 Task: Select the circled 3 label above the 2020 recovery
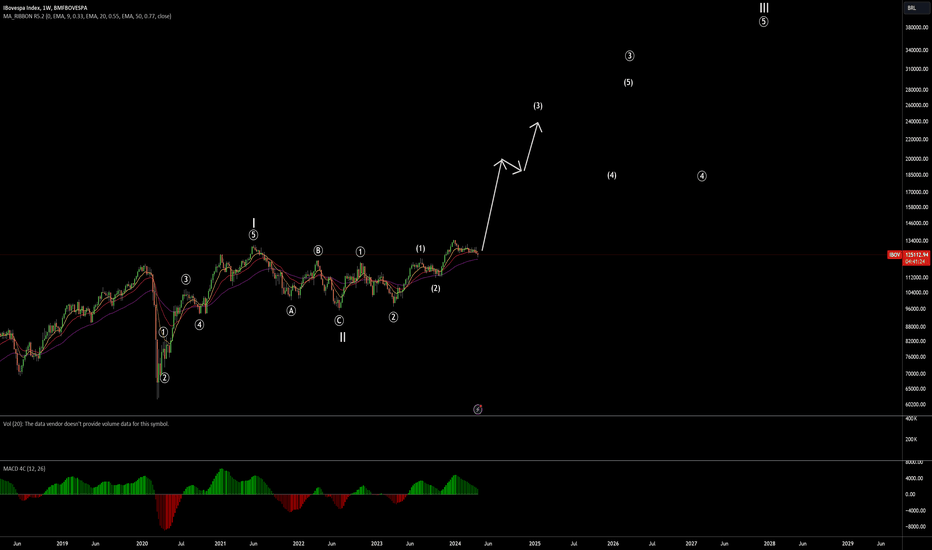(x=186, y=279)
